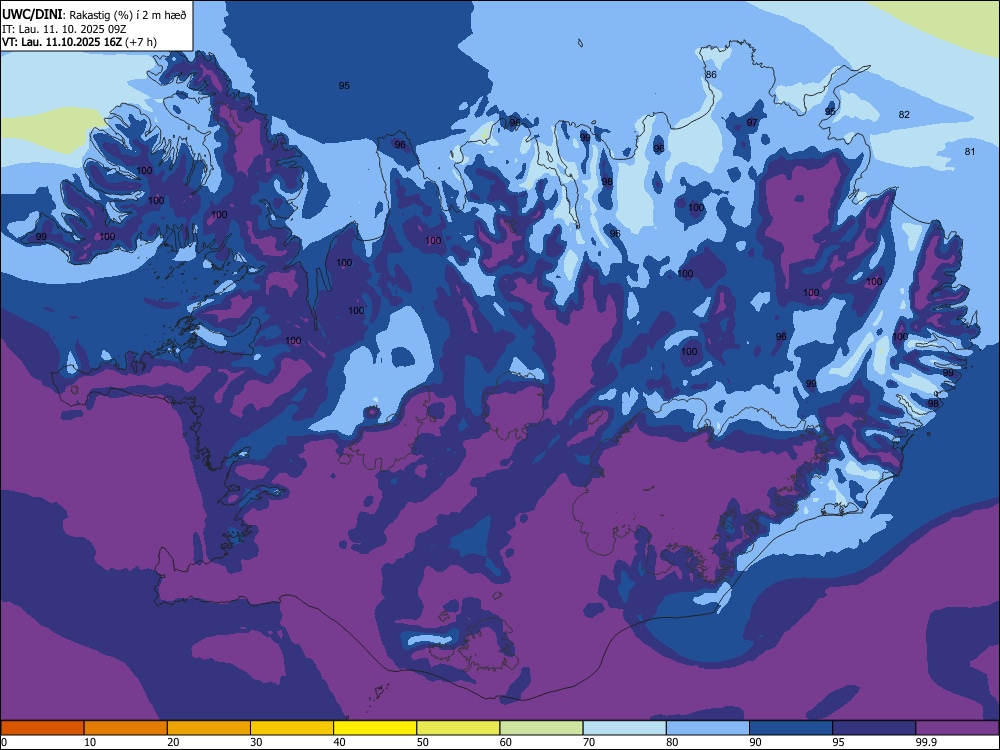The image size is (1000, 750).
Task: Click the title text 'UWC/DINI: Rakastig (%) í 2 m hæð'
Action: click(94, 14)
